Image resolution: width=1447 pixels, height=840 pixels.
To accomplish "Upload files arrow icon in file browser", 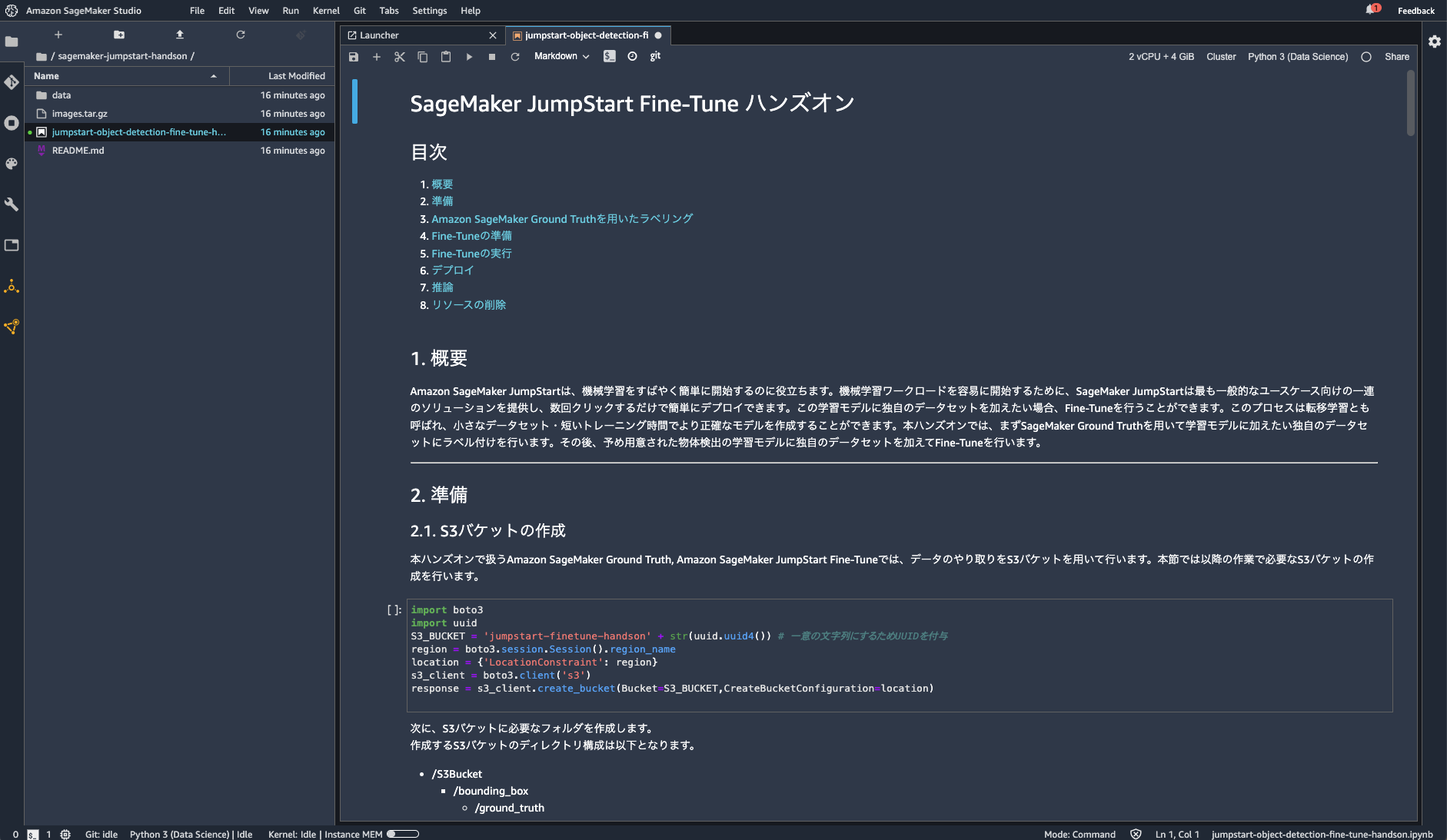I will pos(180,35).
